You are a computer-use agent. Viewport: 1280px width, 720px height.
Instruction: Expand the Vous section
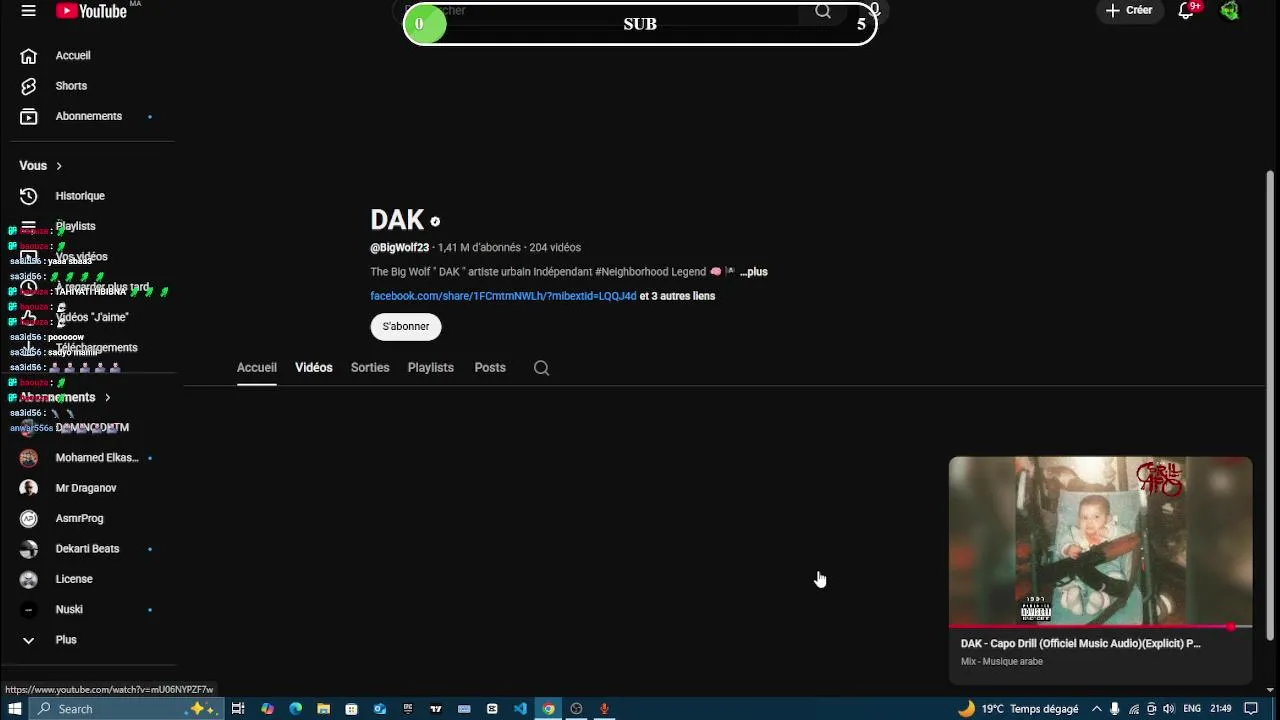(41, 166)
